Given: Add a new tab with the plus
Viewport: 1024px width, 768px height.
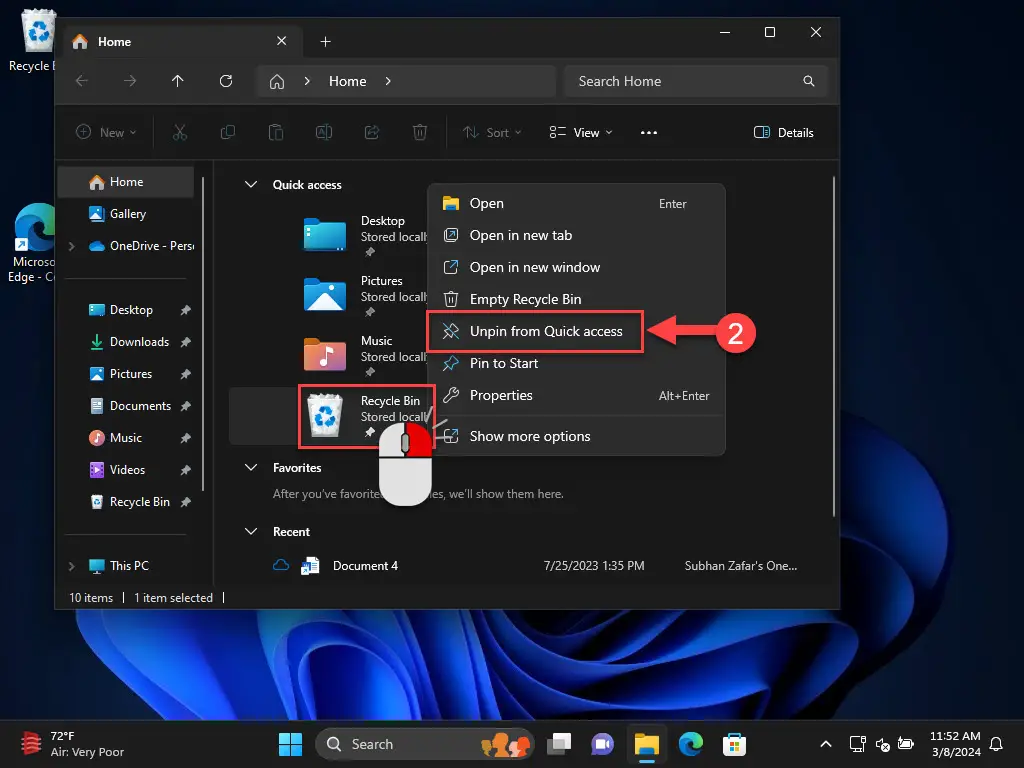Looking at the screenshot, I should pyautogui.click(x=325, y=42).
